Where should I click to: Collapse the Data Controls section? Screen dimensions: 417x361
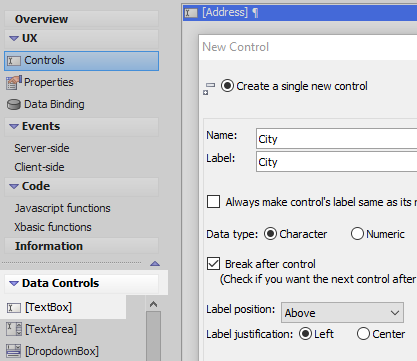coord(14,284)
